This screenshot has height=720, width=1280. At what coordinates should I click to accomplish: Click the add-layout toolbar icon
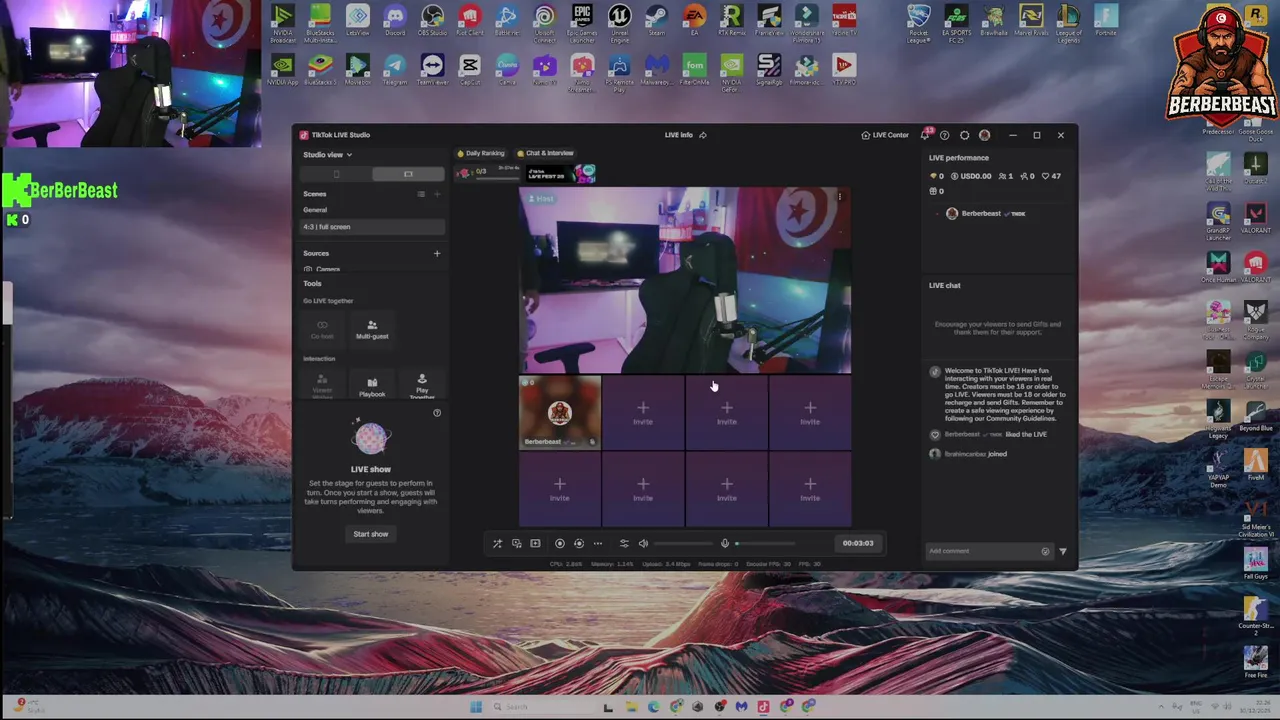tap(535, 544)
